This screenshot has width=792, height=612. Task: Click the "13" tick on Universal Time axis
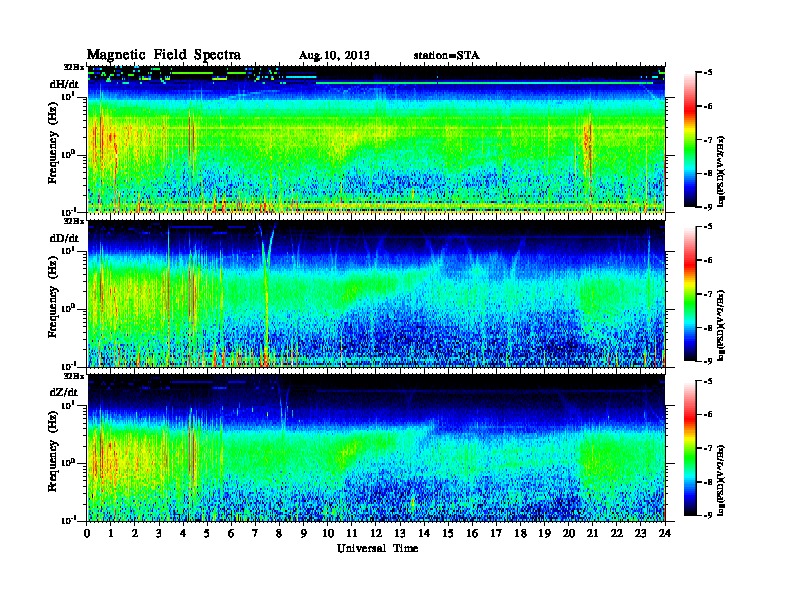(400, 533)
